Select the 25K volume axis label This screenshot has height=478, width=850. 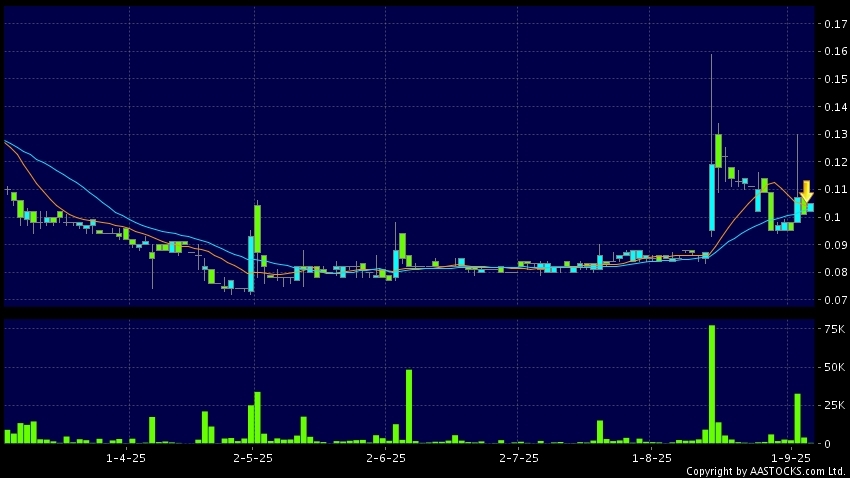click(x=834, y=405)
